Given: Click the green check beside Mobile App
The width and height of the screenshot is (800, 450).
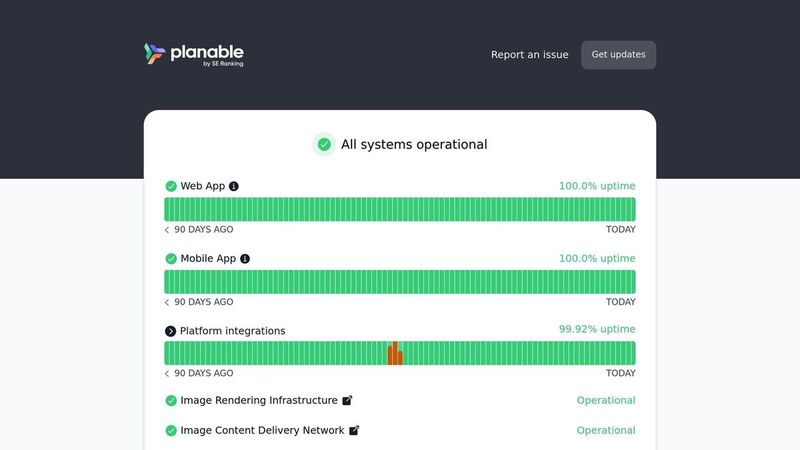Looking at the screenshot, I should 171,259.
